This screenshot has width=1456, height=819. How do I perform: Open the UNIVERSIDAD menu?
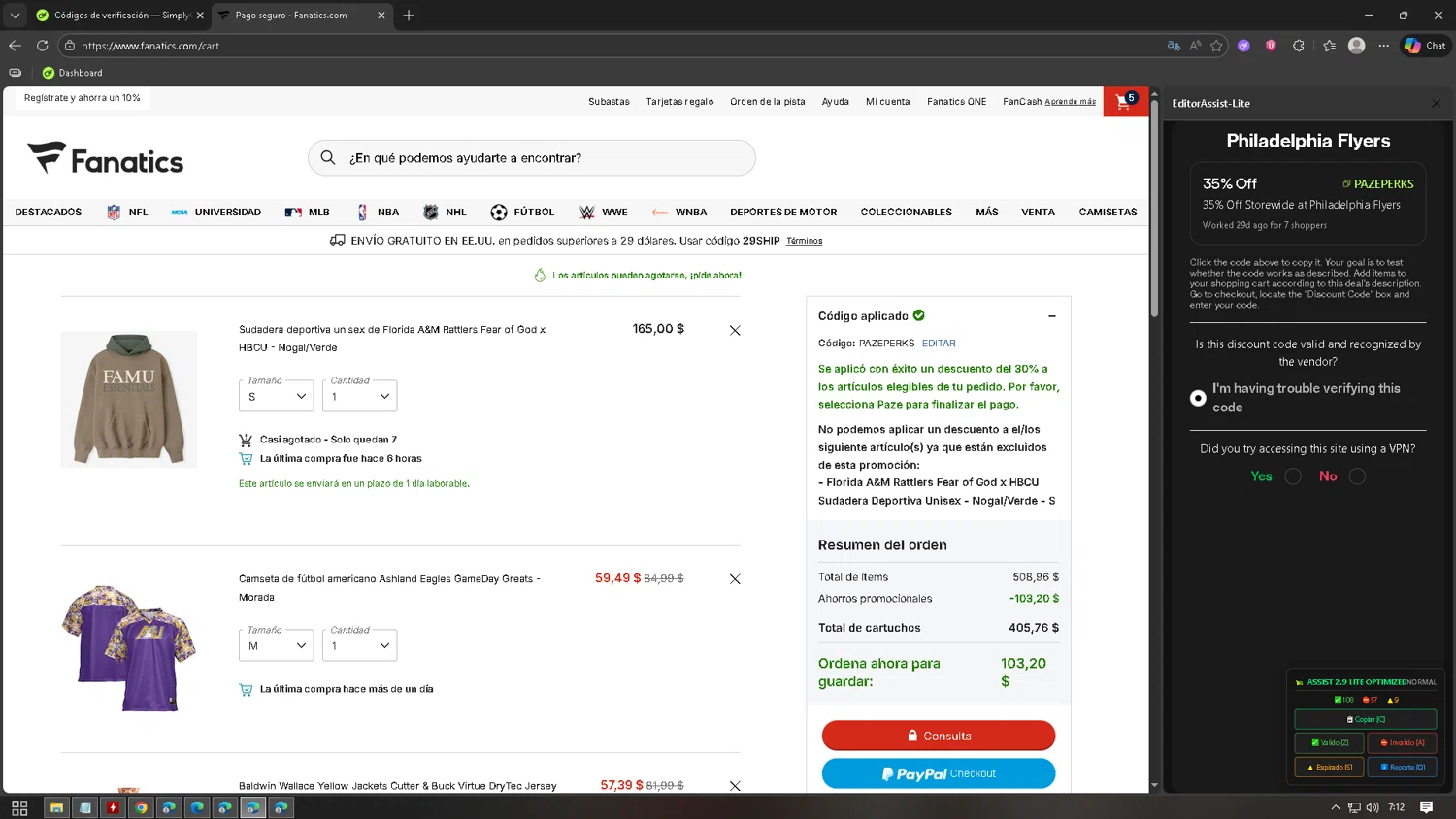215,212
